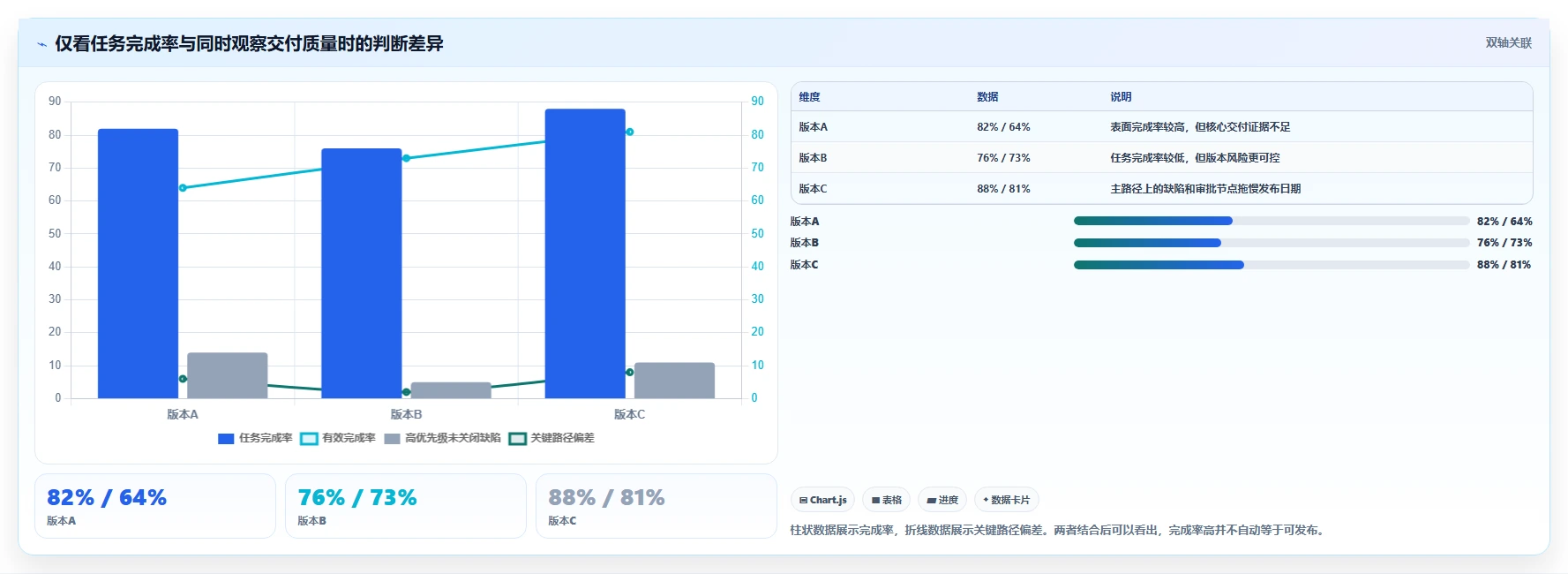1568x574 pixels.
Task: Click the gray defect bar for 版本C
Action: [x=674, y=381]
